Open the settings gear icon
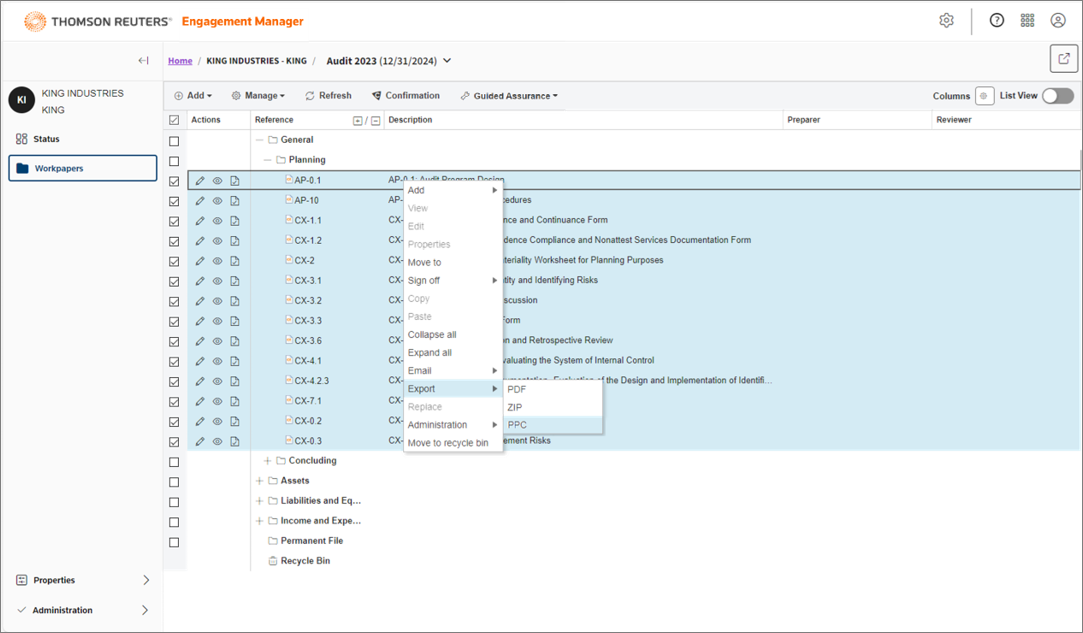The image size is (1083, 633). tap(946, 21)
